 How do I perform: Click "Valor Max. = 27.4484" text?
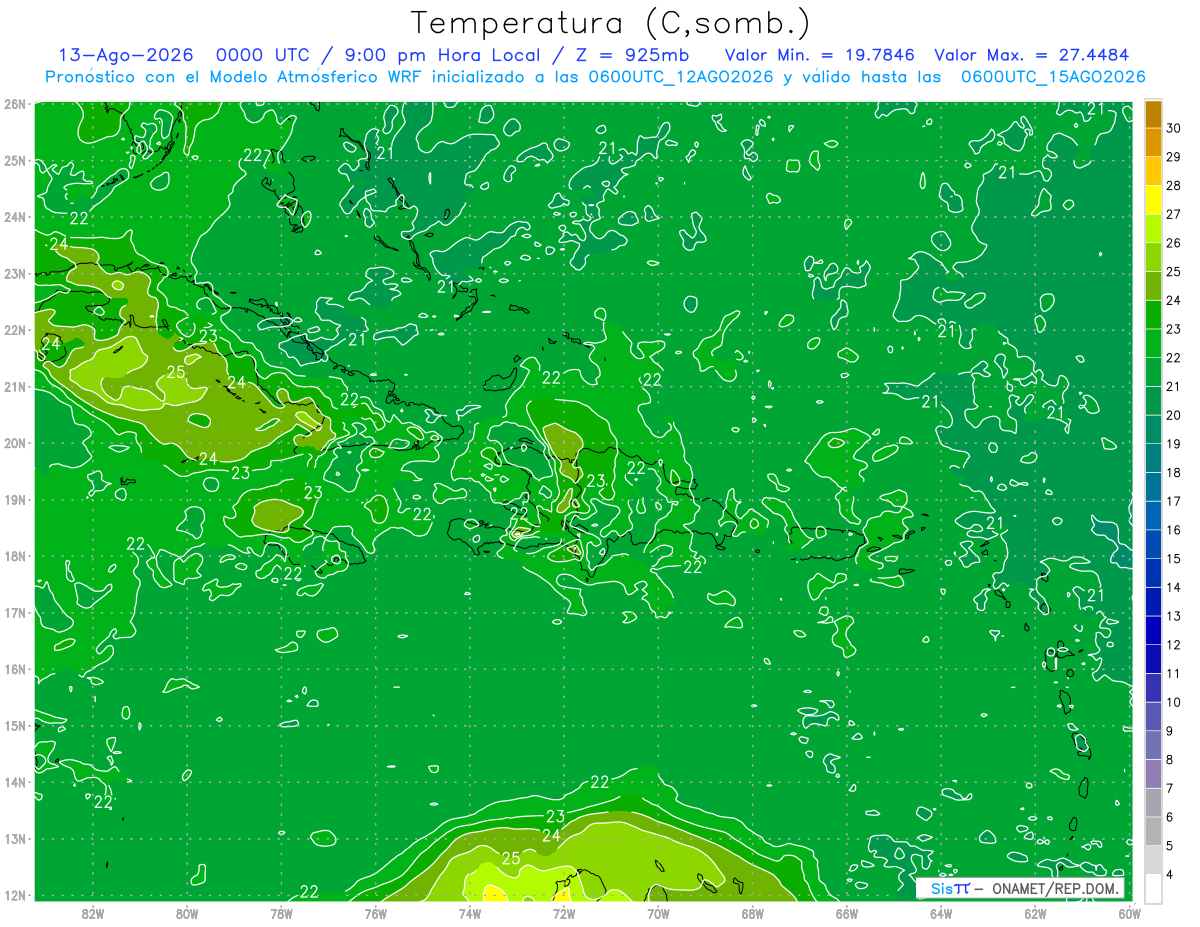1032,55
